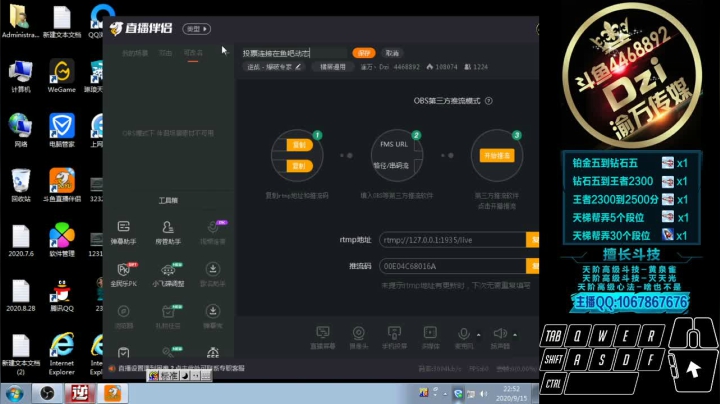Open the 斗鱼直播伴侣 desktop shortcut
The height and width of the screenshot is (404, 720).
click(62, 185)
